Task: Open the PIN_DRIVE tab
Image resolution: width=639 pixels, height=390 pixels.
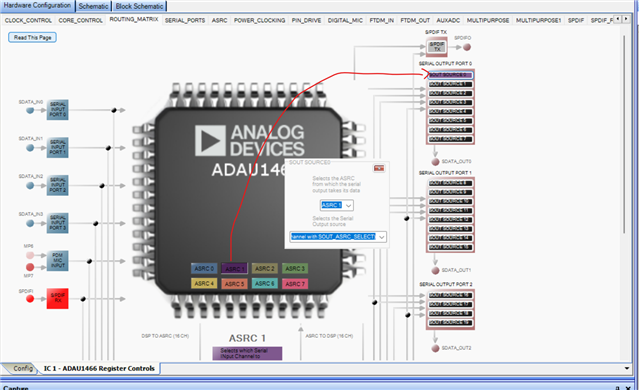Action: click(x=306, y=20)
